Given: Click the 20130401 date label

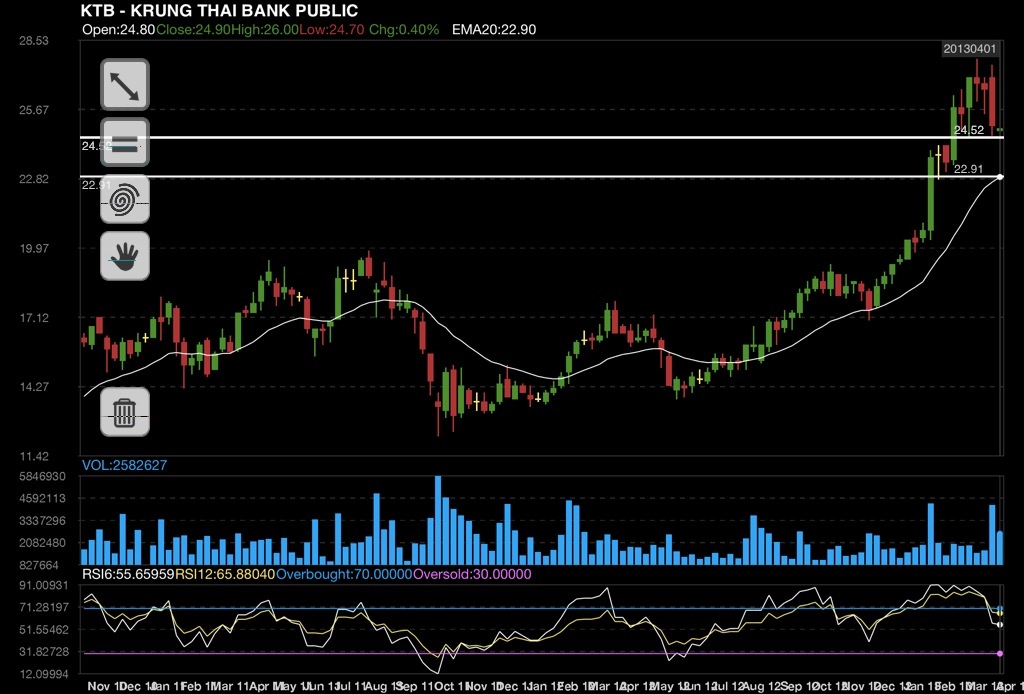Looking at the screenshot, I should tap(970, 49).
